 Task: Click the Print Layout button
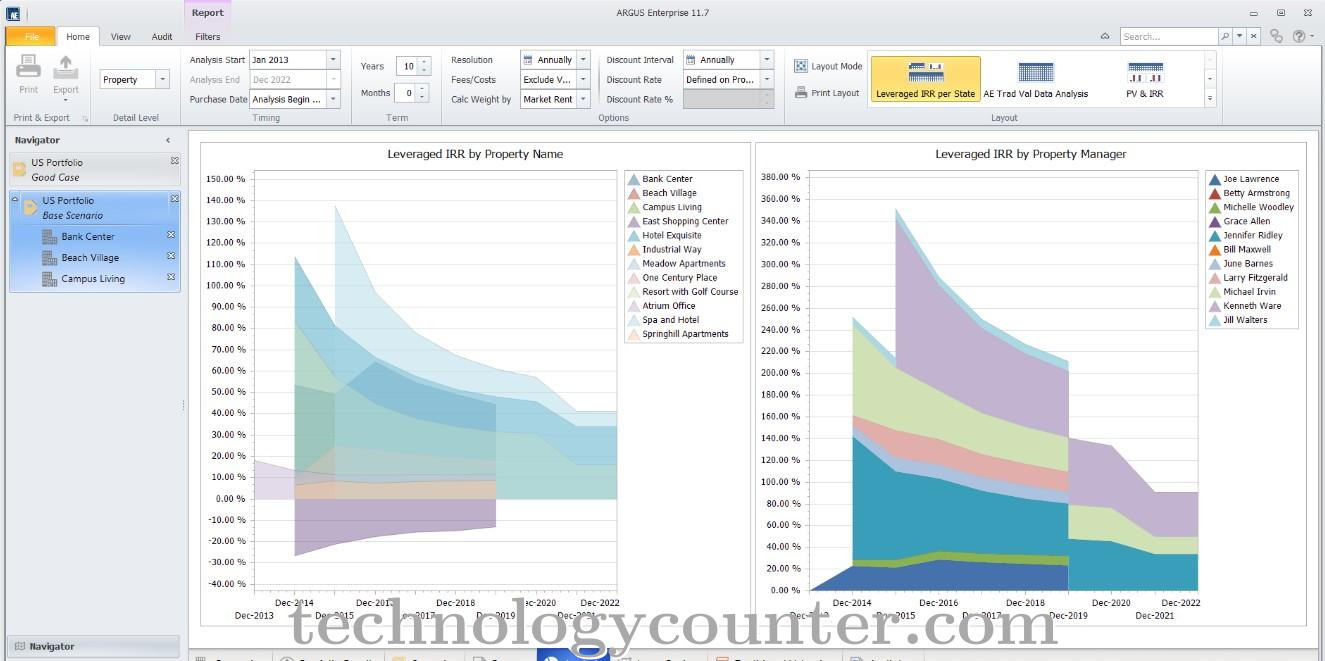coord(828,93)
